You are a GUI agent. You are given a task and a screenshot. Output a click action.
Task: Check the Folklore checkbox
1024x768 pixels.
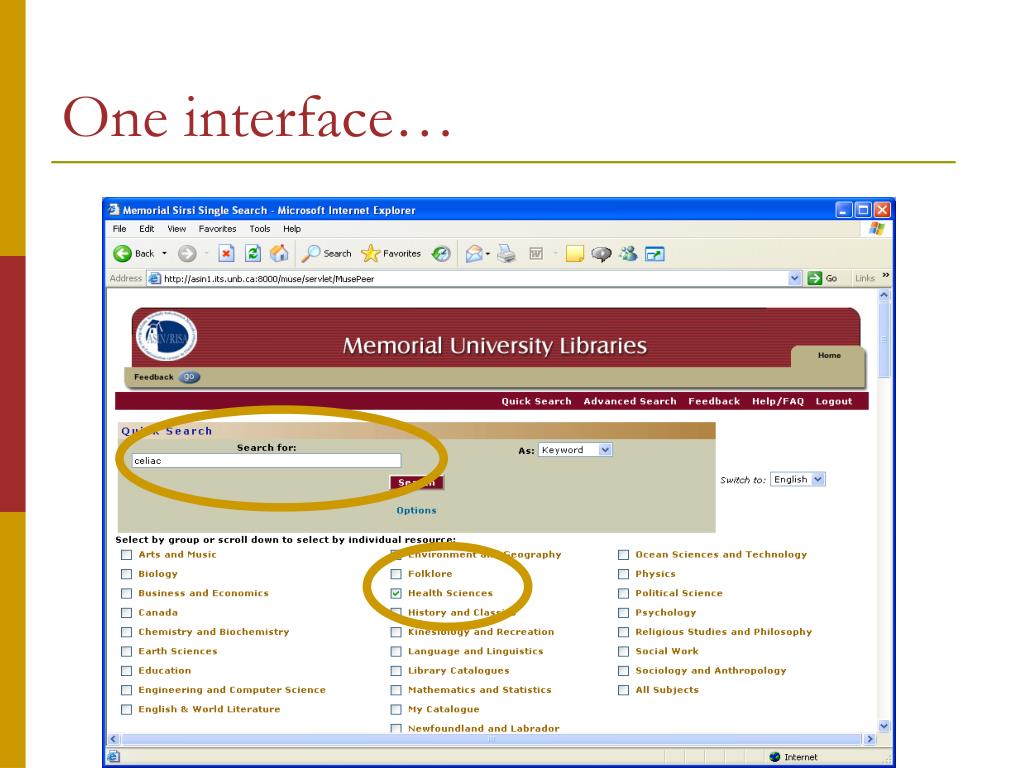(396, 574)
